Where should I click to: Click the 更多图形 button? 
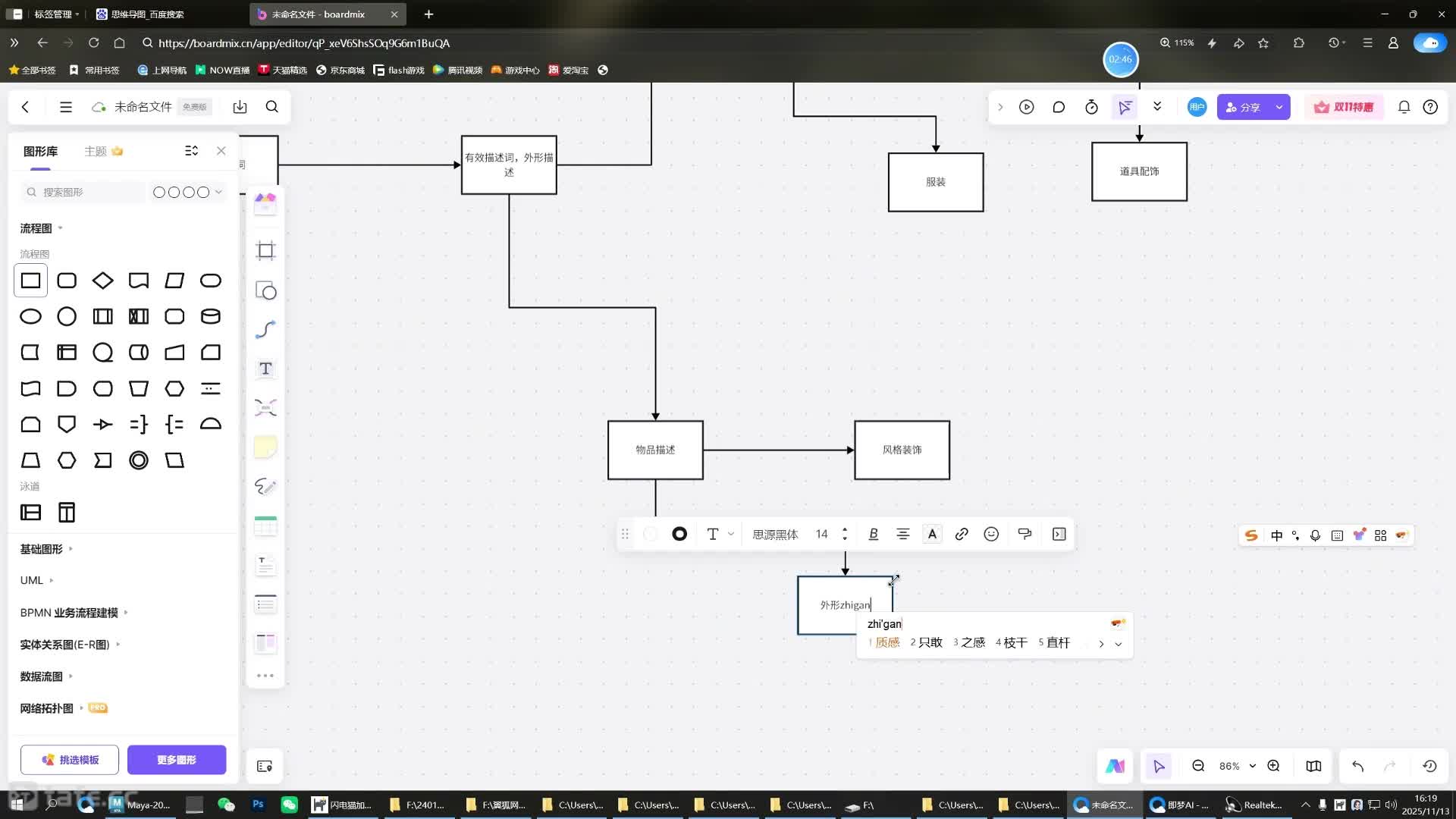coord(177,760)
